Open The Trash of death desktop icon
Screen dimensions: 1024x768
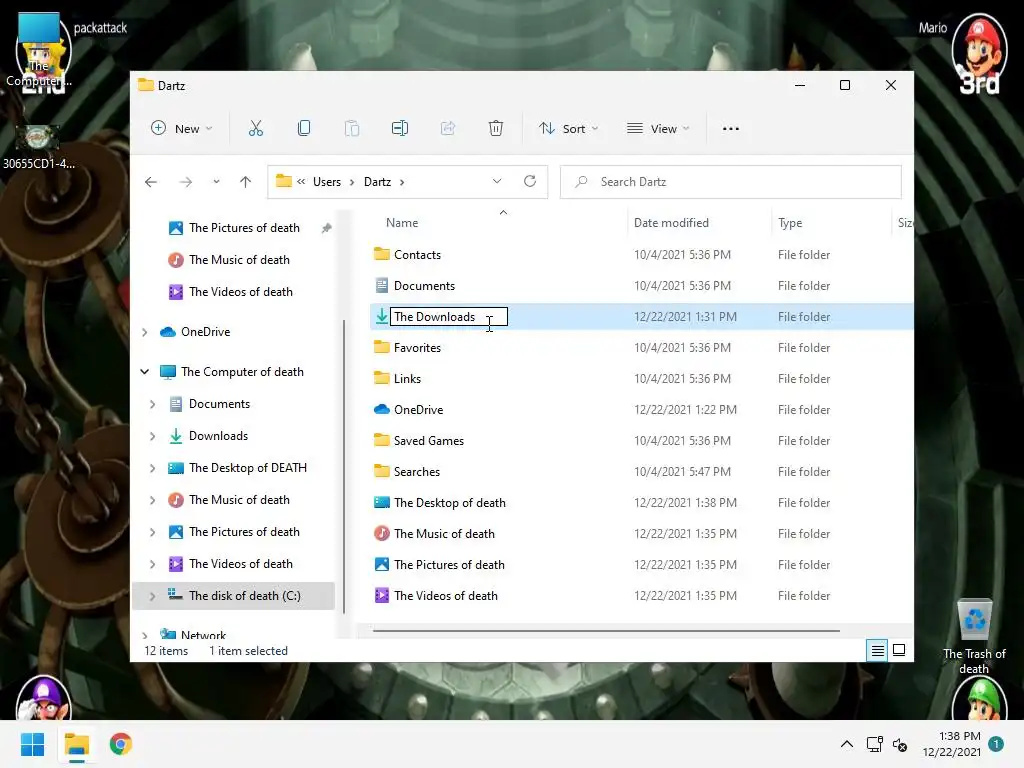(974, 637)
